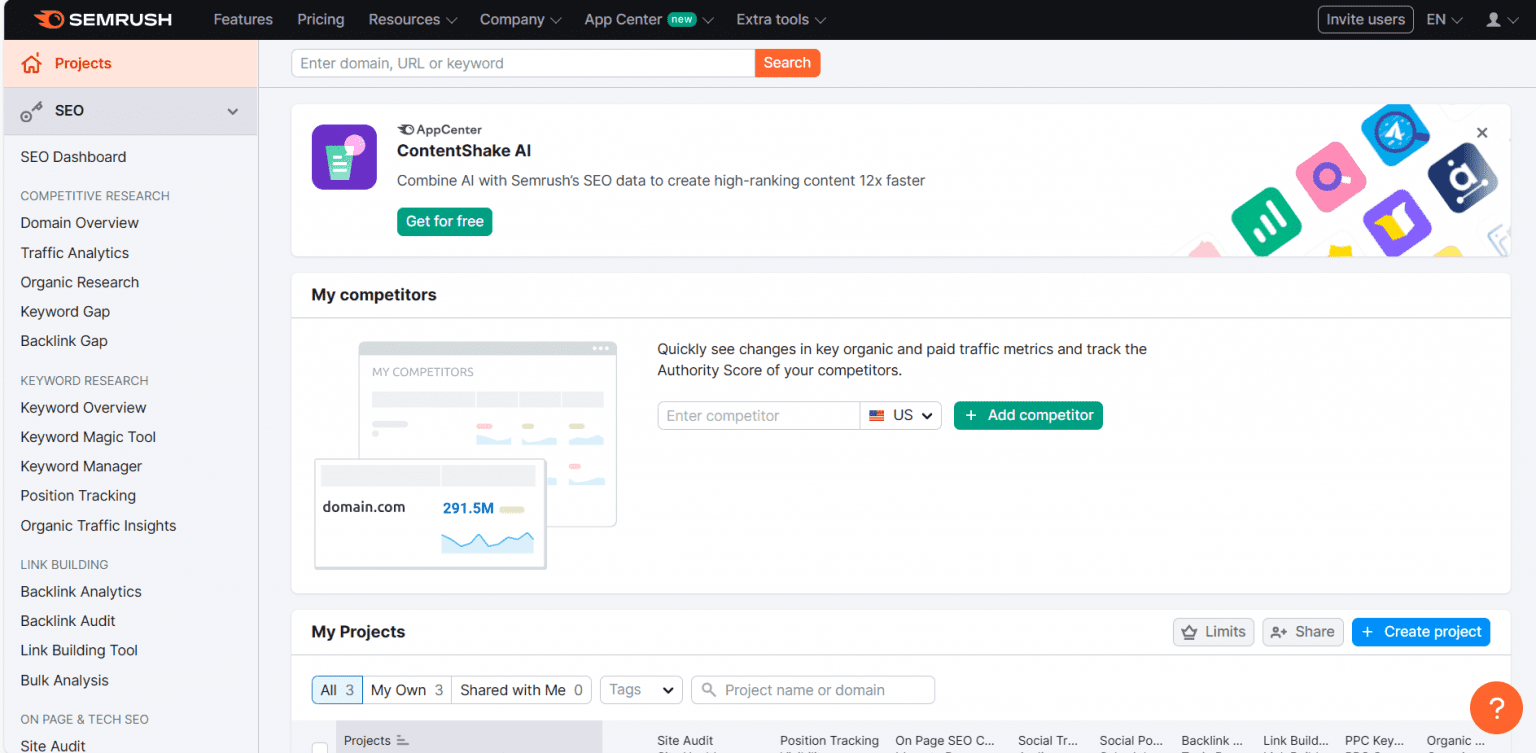The height and width of the screenshot is (753, 1536).
Task: Click the domain URL search input field
Action: [x=522, y=62]
